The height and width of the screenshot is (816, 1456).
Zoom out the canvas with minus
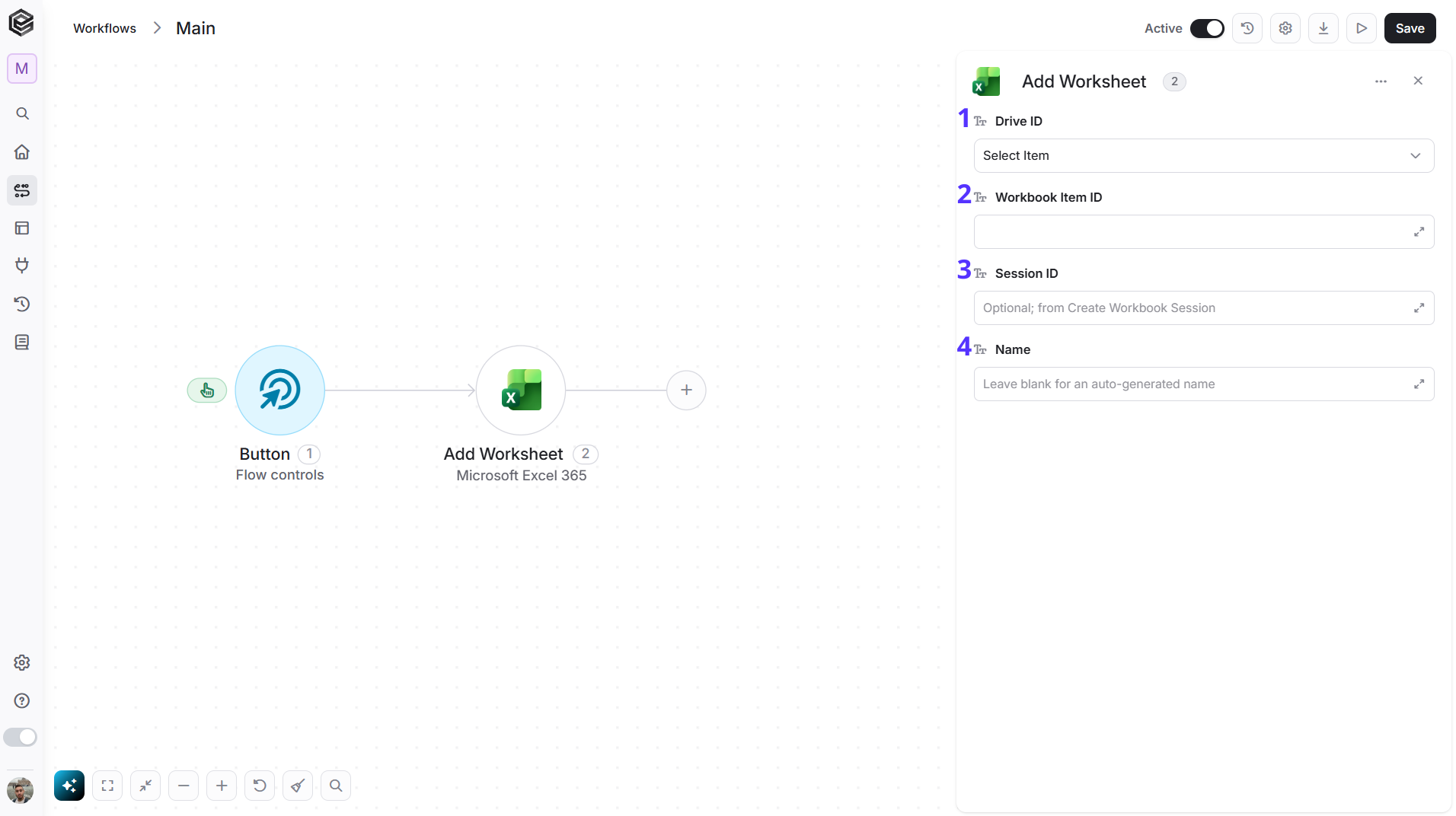[184, 786]
